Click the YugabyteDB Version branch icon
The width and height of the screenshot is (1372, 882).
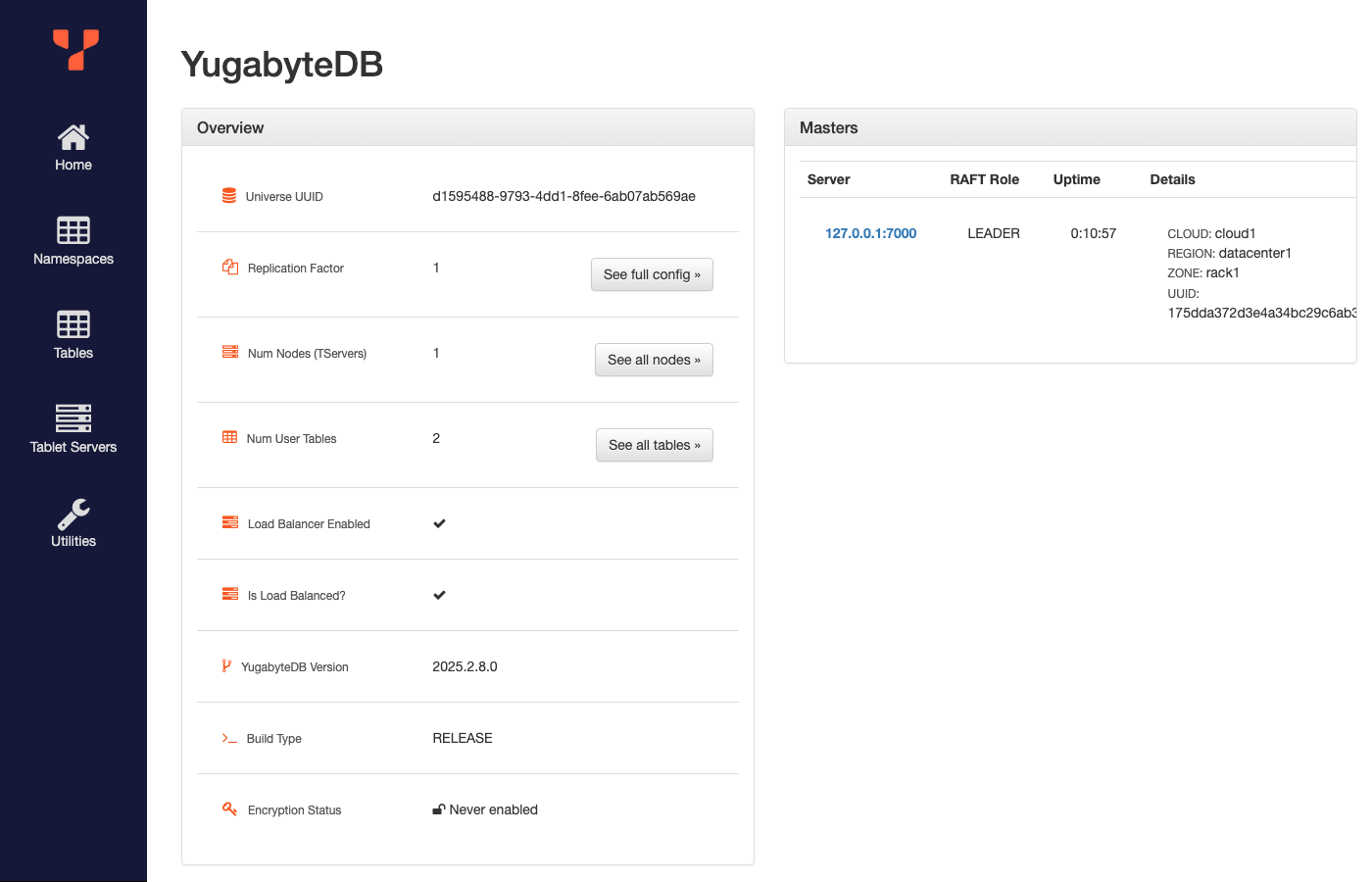point(226,665)
